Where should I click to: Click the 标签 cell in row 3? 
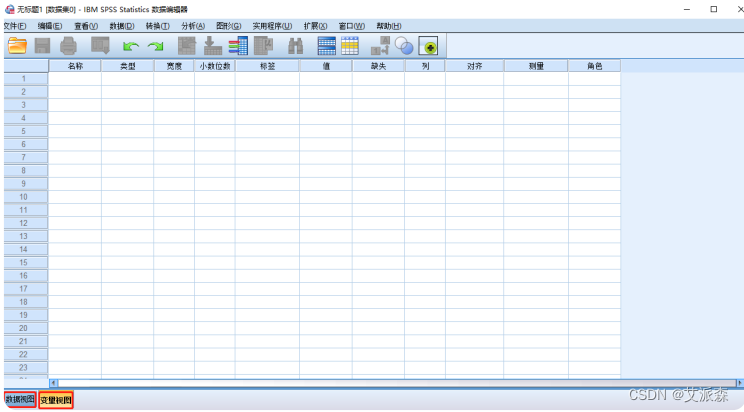click(x=268, y=105)
